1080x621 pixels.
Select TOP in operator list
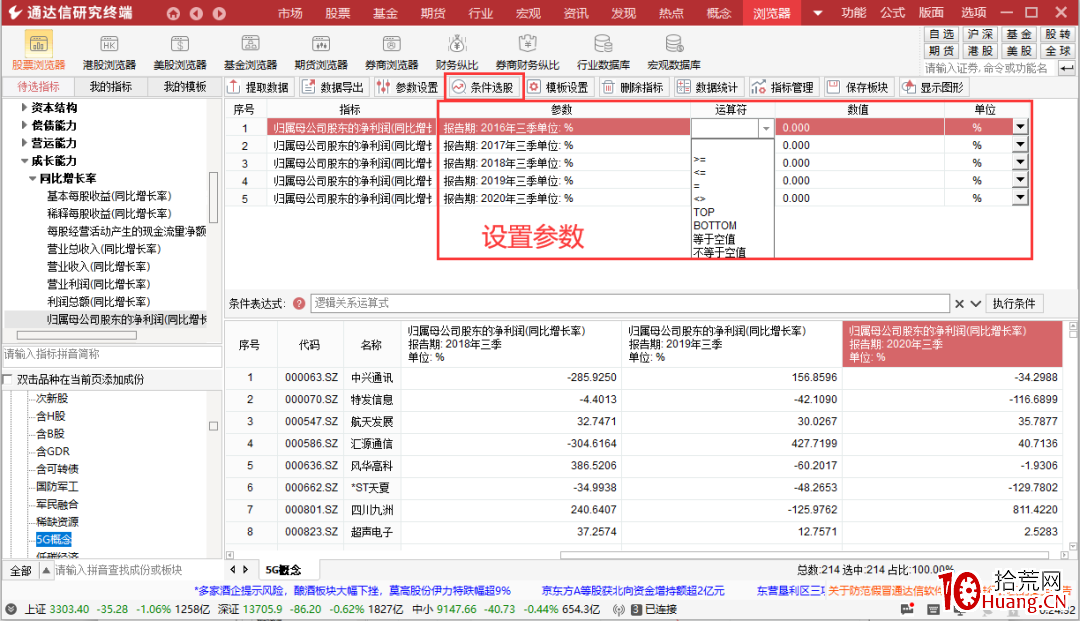tap(704, 212)
